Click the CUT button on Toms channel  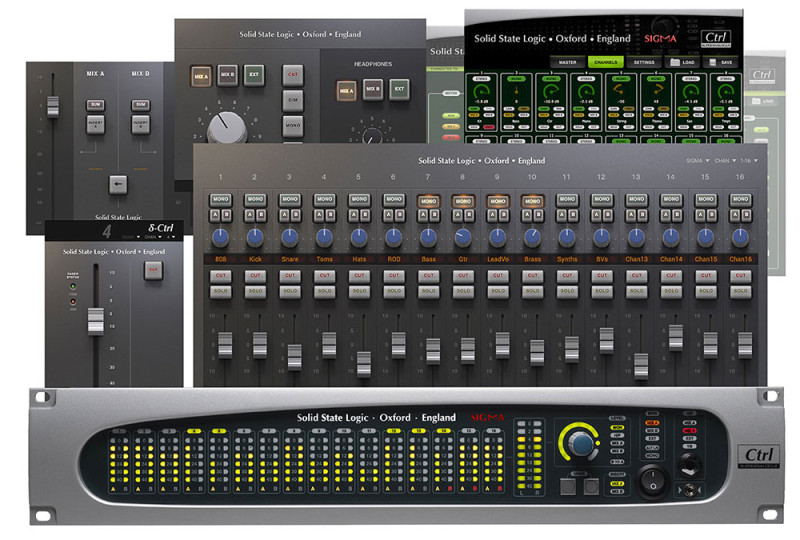click(324, 276)
